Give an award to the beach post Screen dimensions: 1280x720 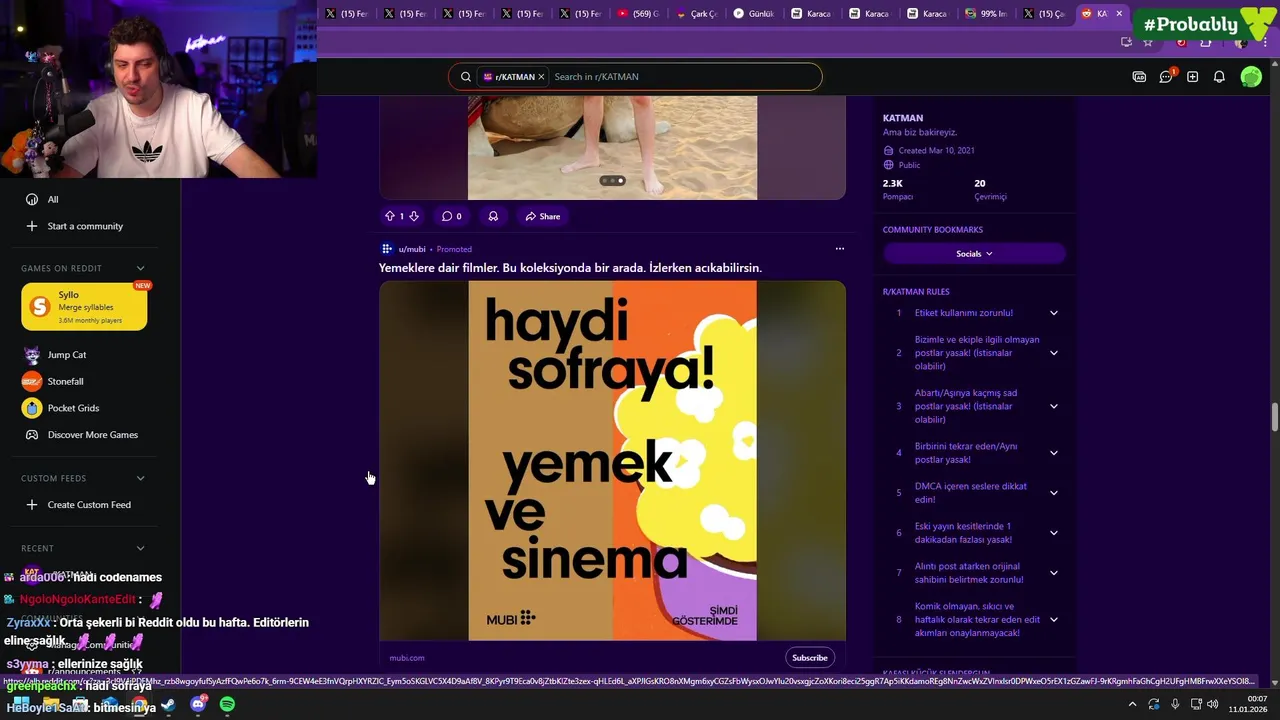click(493, 216)
